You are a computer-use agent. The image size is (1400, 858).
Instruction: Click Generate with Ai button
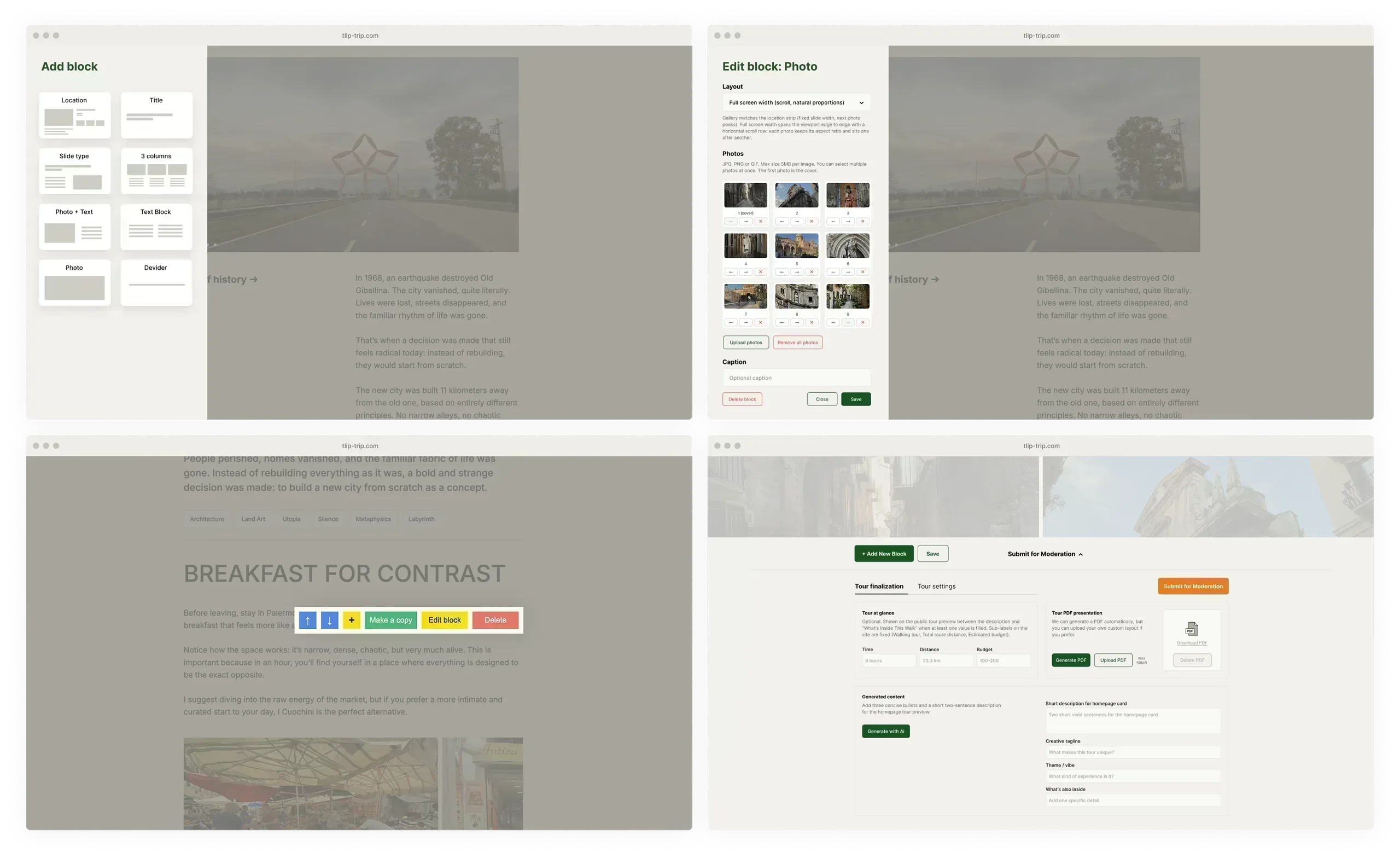[x=885, y=731]
